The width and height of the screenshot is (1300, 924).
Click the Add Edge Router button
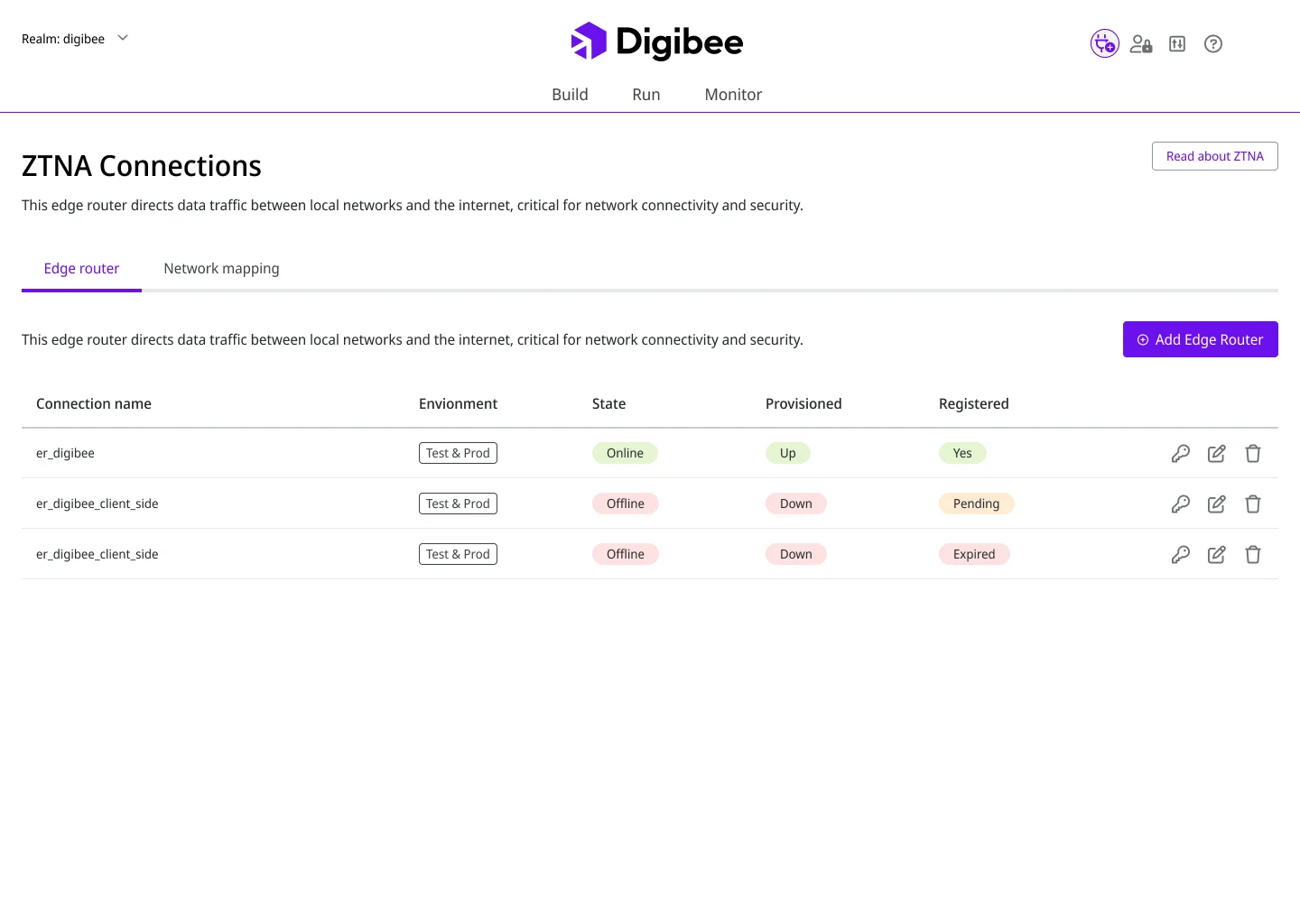(x=1201, y=339)
